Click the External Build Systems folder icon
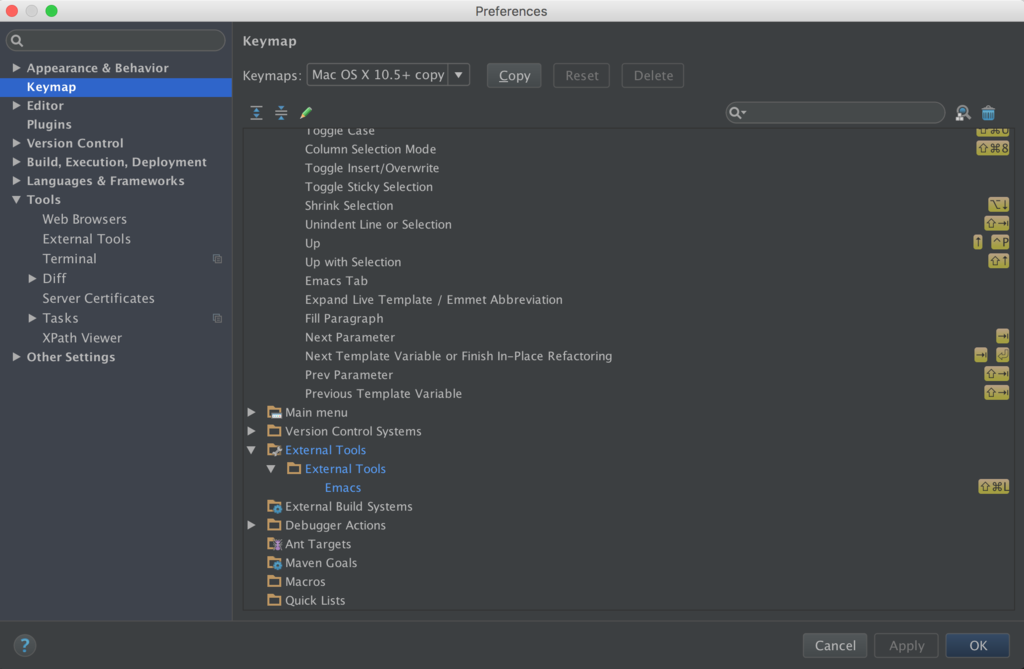 274,506
